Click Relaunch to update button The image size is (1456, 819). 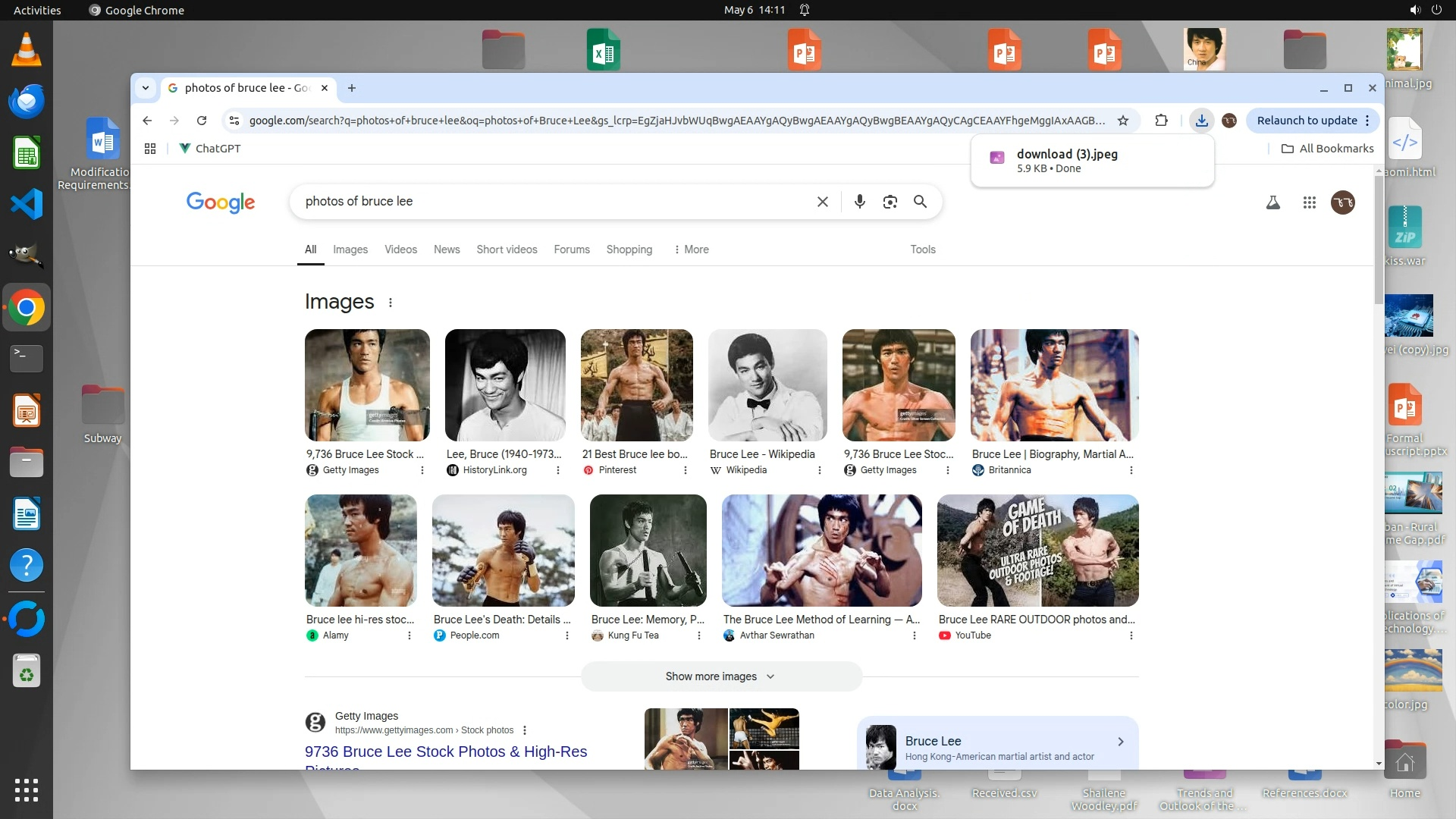point(1306,121)
